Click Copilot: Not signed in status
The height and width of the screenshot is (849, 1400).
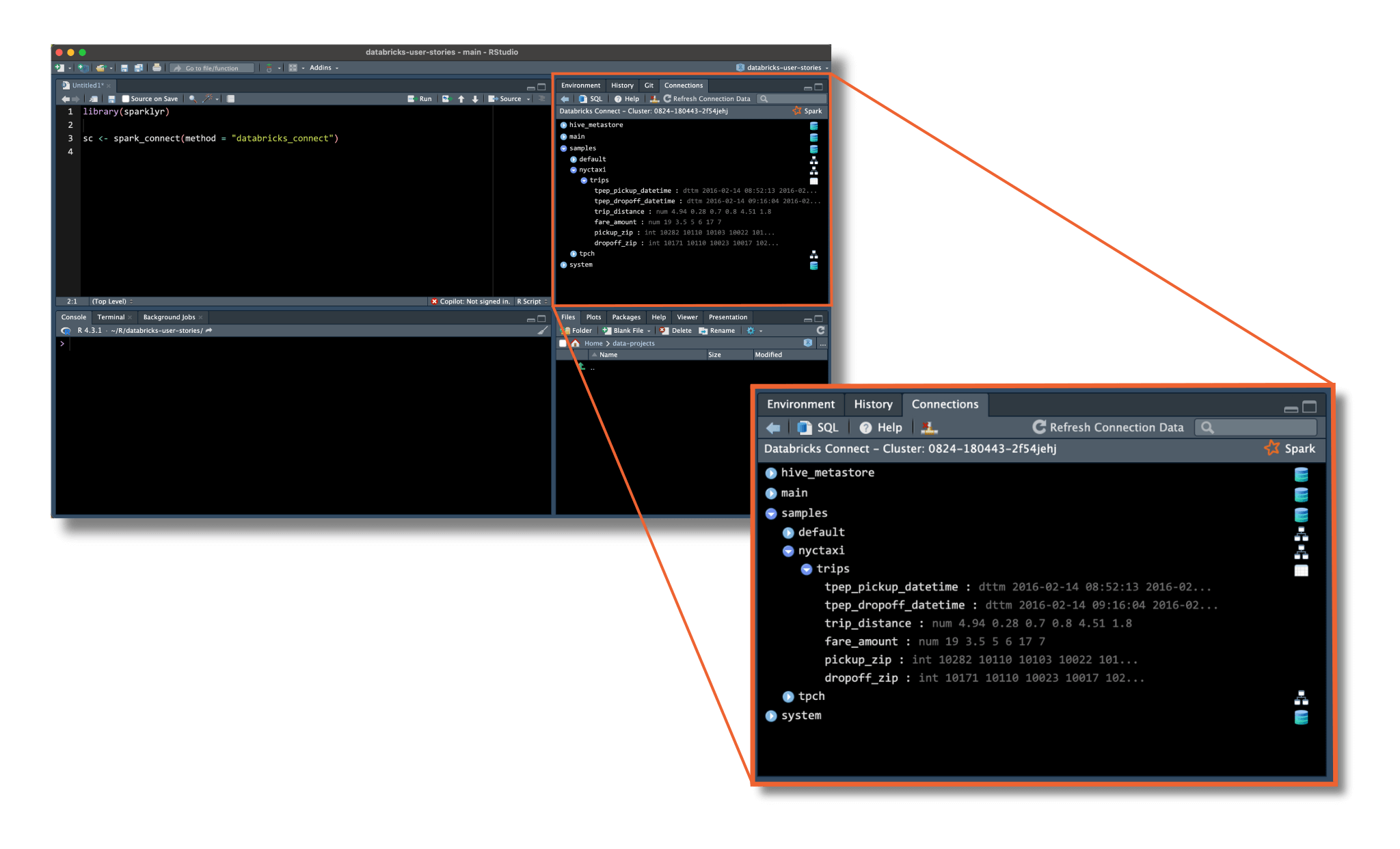470,301
